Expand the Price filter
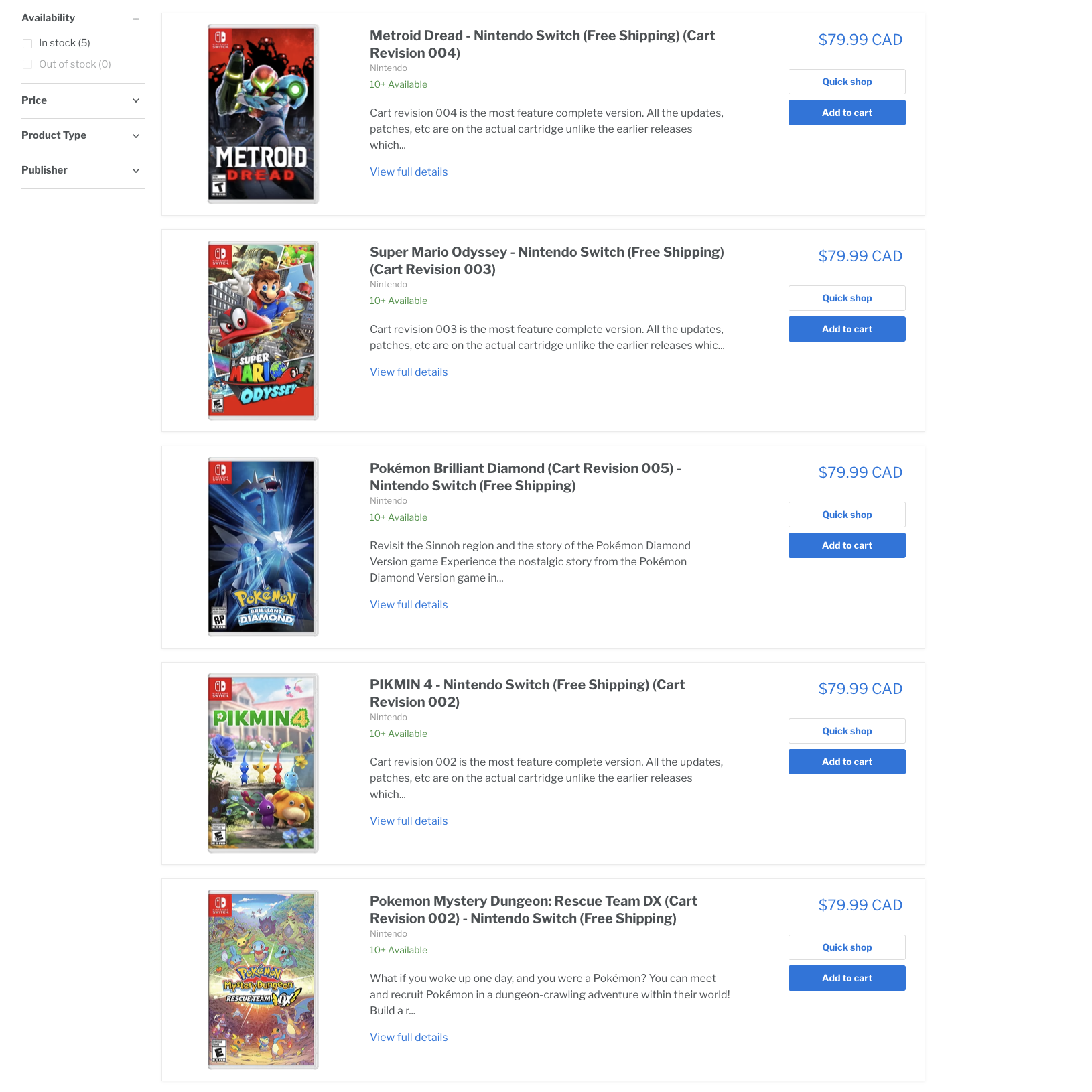 [82, 100]
